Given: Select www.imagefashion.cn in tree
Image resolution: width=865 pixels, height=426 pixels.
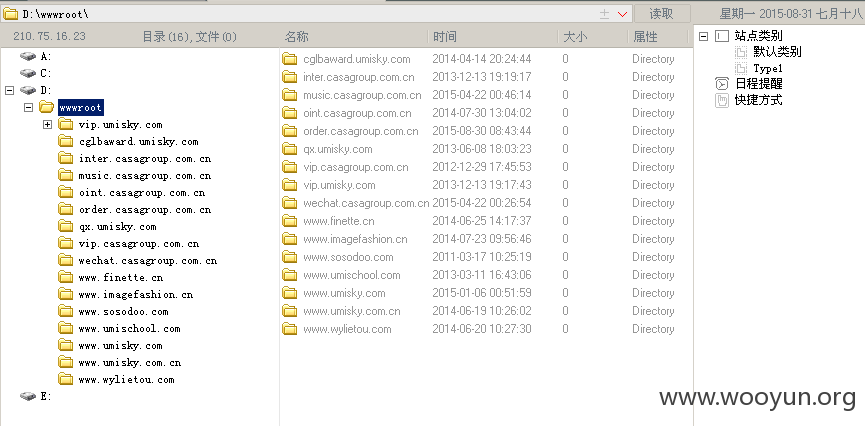Looking at the screenshot, I should (136, 295).
